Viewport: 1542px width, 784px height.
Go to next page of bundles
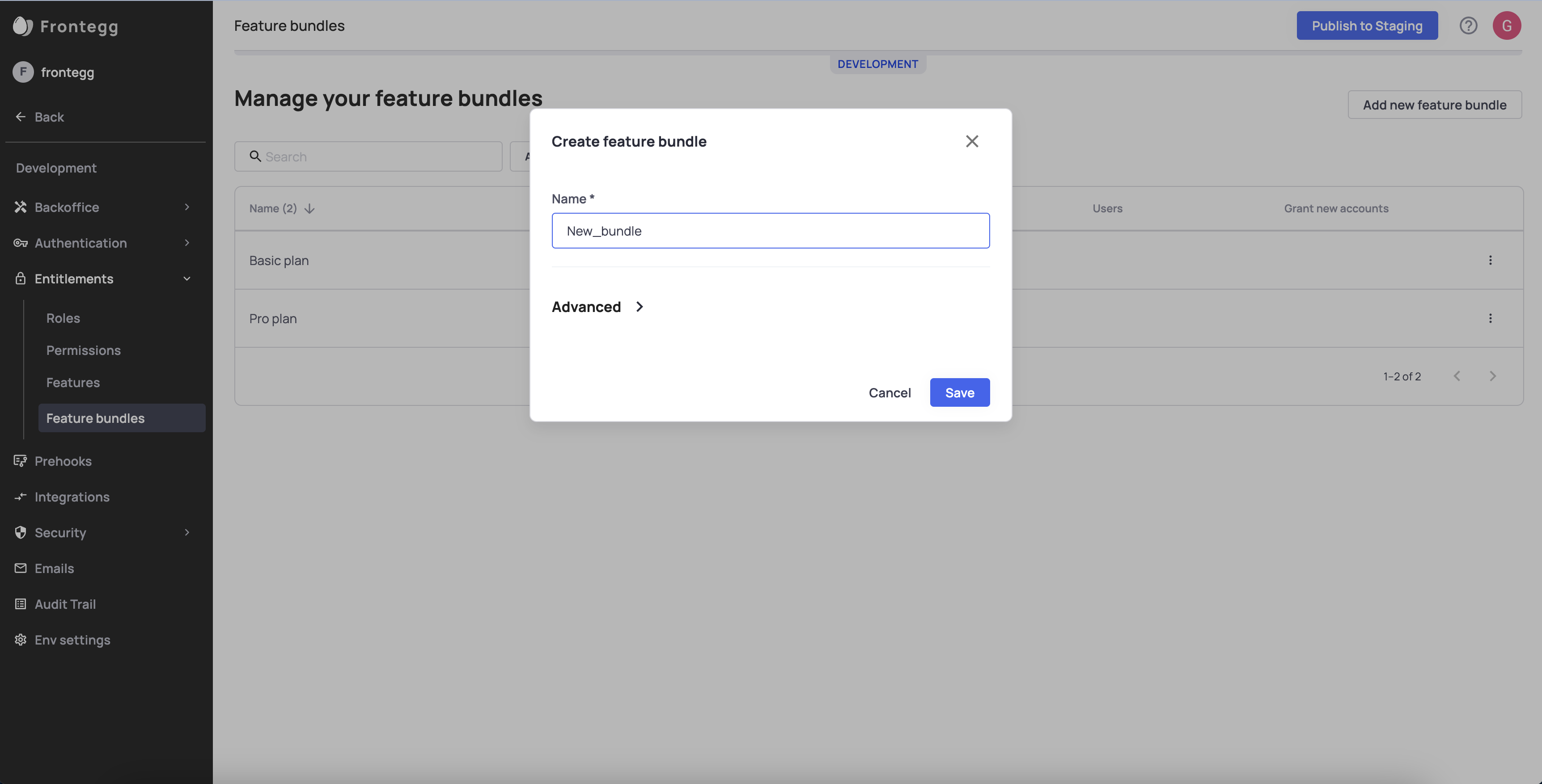(x=1492, y=376)
